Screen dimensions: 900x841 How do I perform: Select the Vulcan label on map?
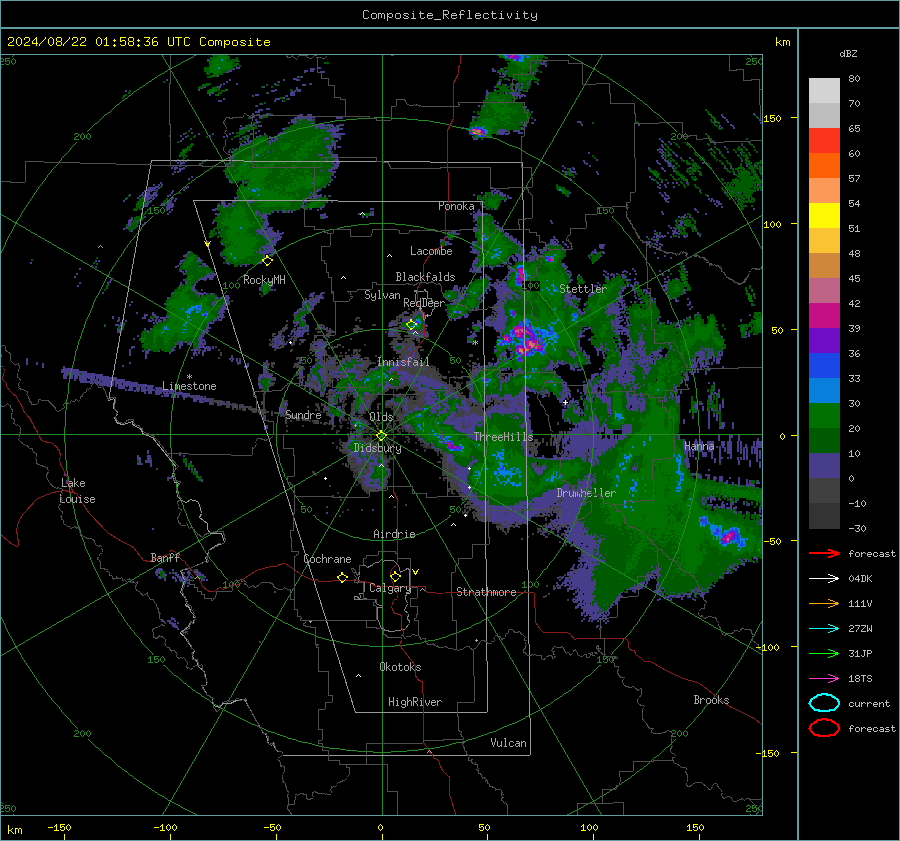point(508,743)
